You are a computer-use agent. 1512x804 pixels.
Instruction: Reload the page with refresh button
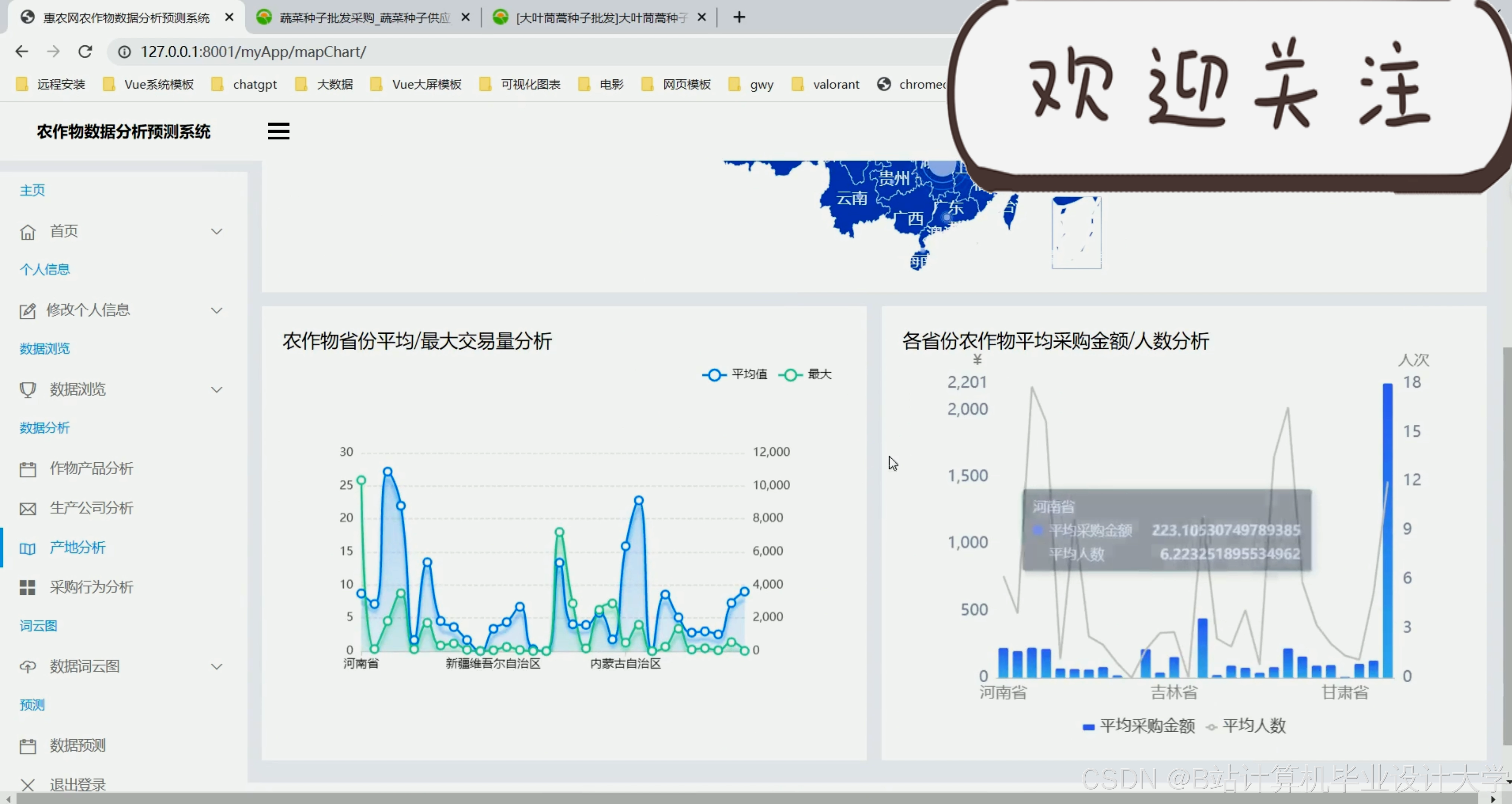pyautogui.click(x=85, y=52)
